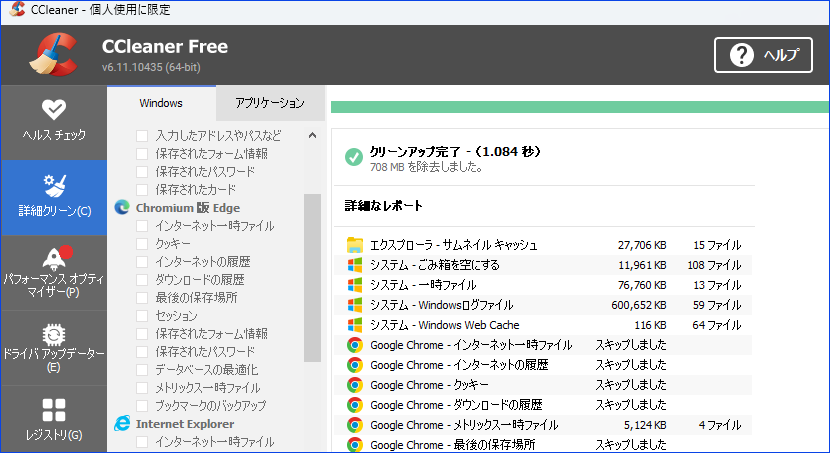Click the options list scrollbar thumb
The width and height of the screenshot is (830, 453).
click(312, 278)
